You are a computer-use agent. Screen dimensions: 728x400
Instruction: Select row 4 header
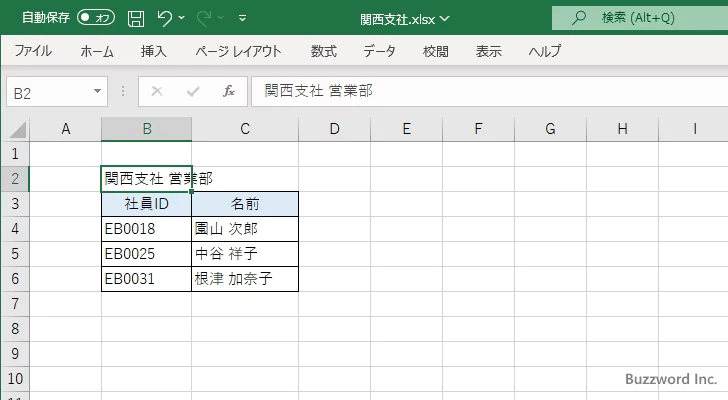(15, 229)
